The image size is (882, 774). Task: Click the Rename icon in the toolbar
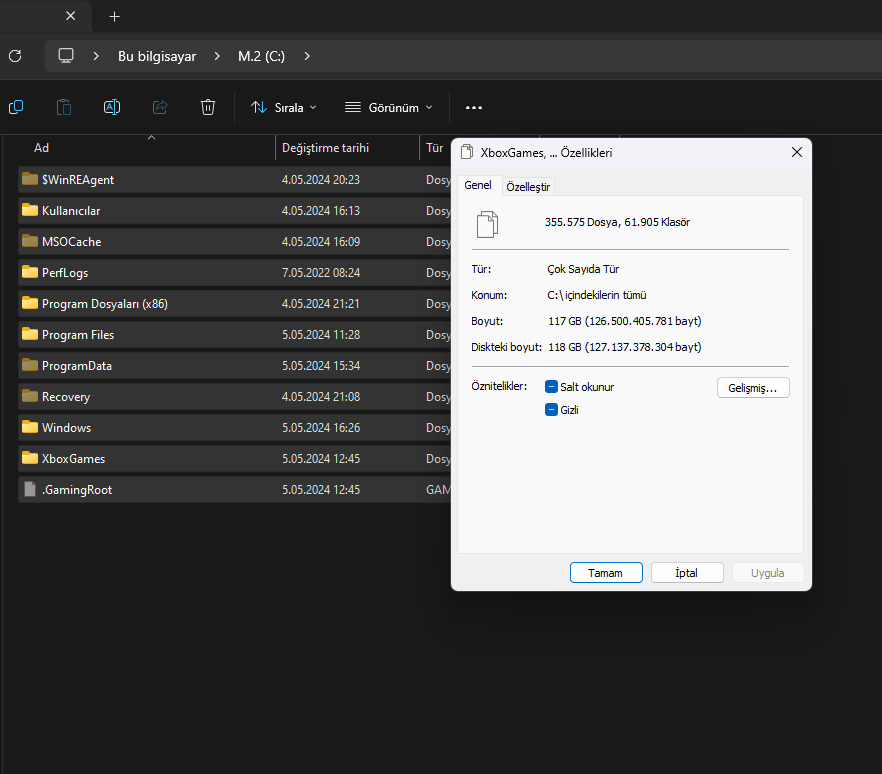(x=112, y=107)
